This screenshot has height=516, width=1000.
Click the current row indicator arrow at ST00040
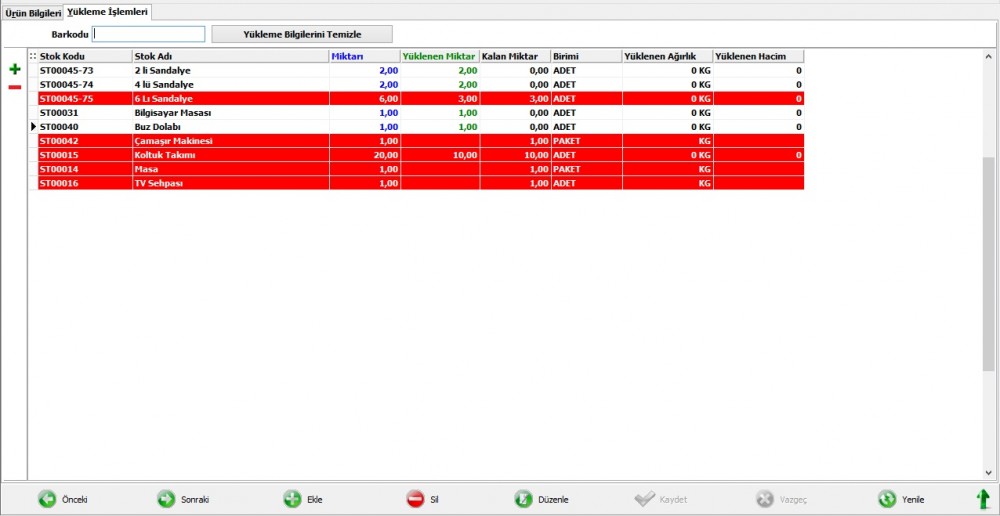(33, 126)
